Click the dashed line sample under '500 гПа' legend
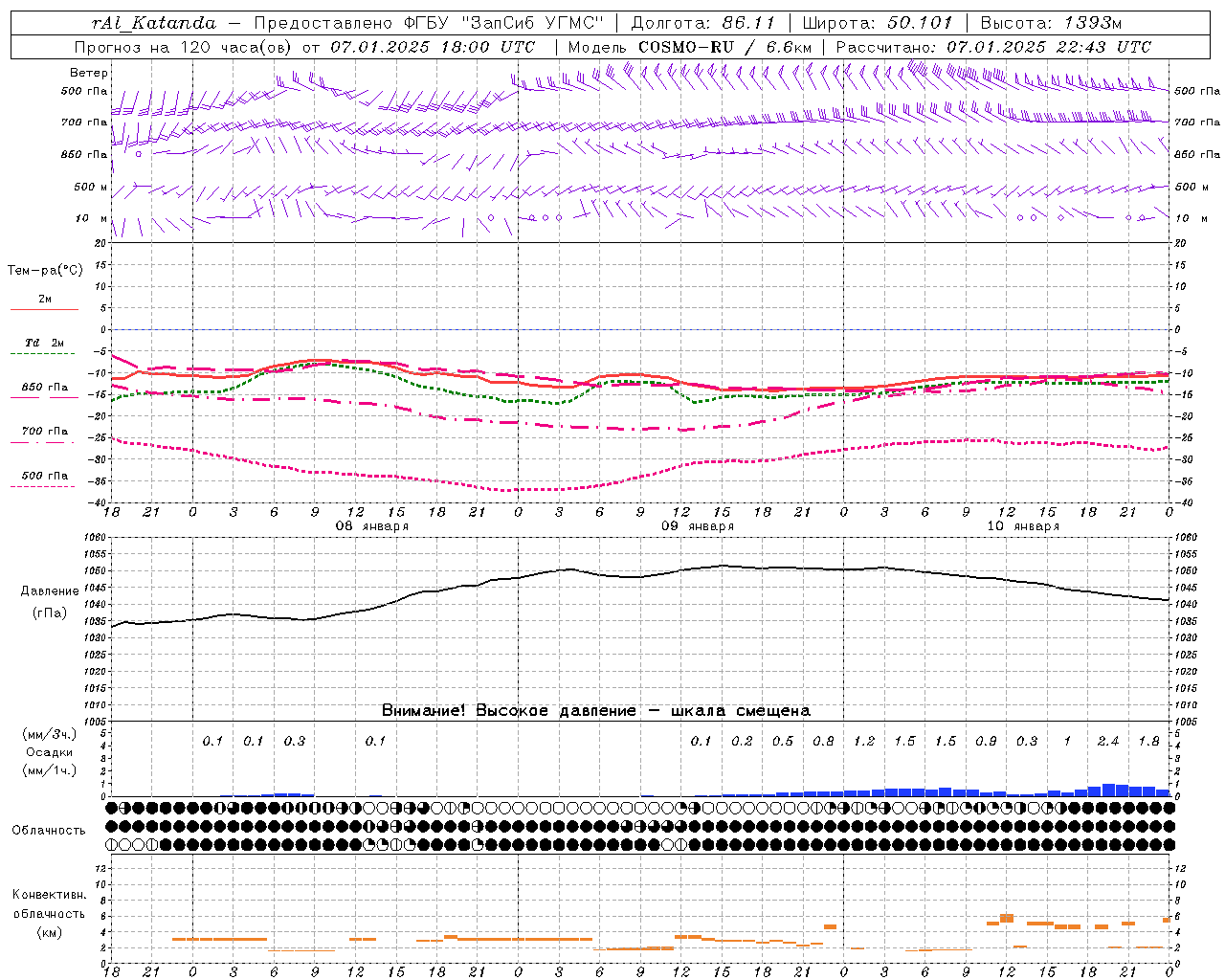Screen dimensions: 1225x980 click(x=43, y=486)
